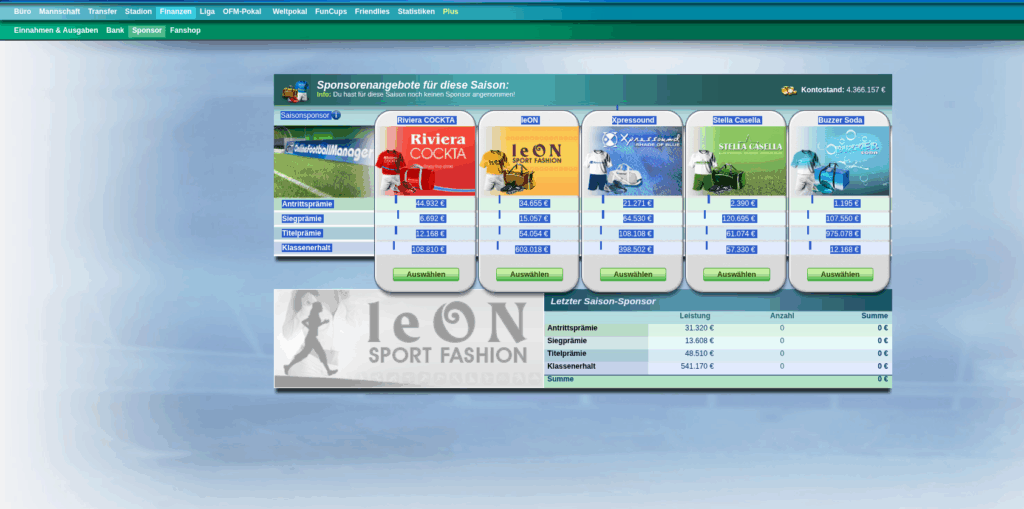Pick Stella Casella using Auswählen
This screenshot has width=1024, height=509.
click(x=736, y=274)
